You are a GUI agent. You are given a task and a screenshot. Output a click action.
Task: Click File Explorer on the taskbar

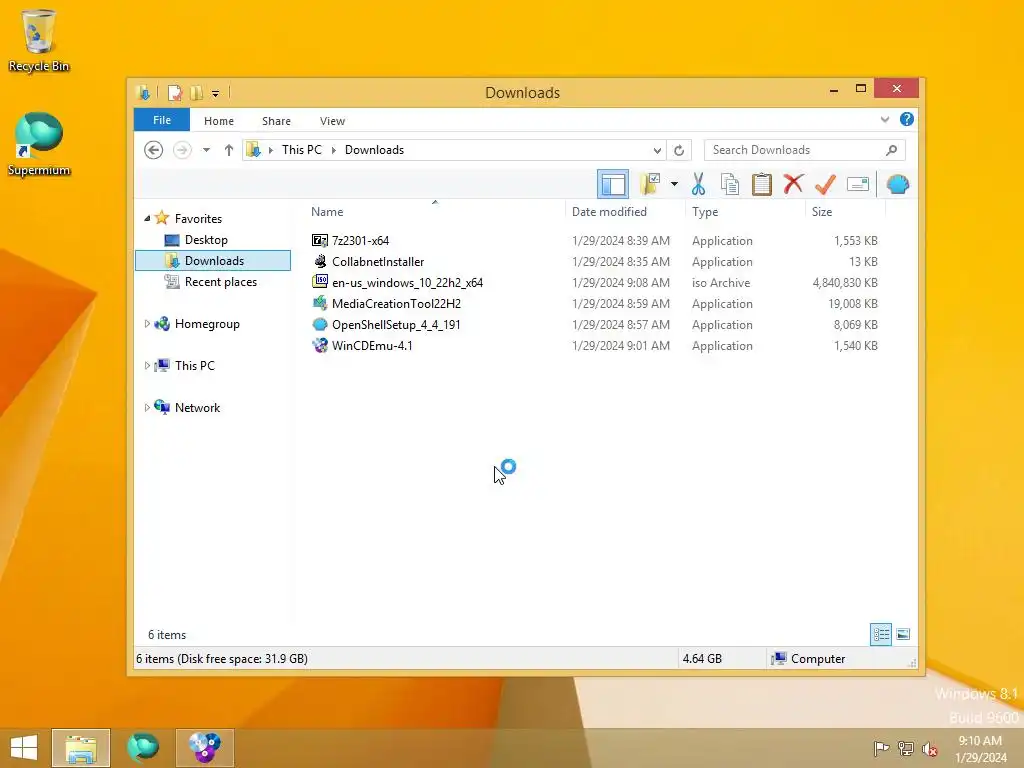(81, 748)
